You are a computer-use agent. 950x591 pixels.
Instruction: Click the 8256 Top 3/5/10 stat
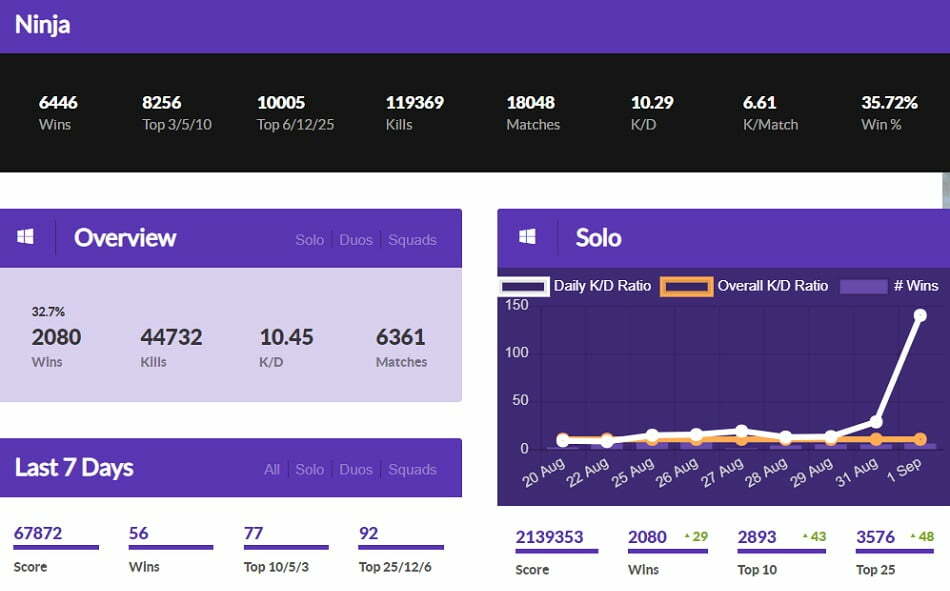click(x=177, y=113)
